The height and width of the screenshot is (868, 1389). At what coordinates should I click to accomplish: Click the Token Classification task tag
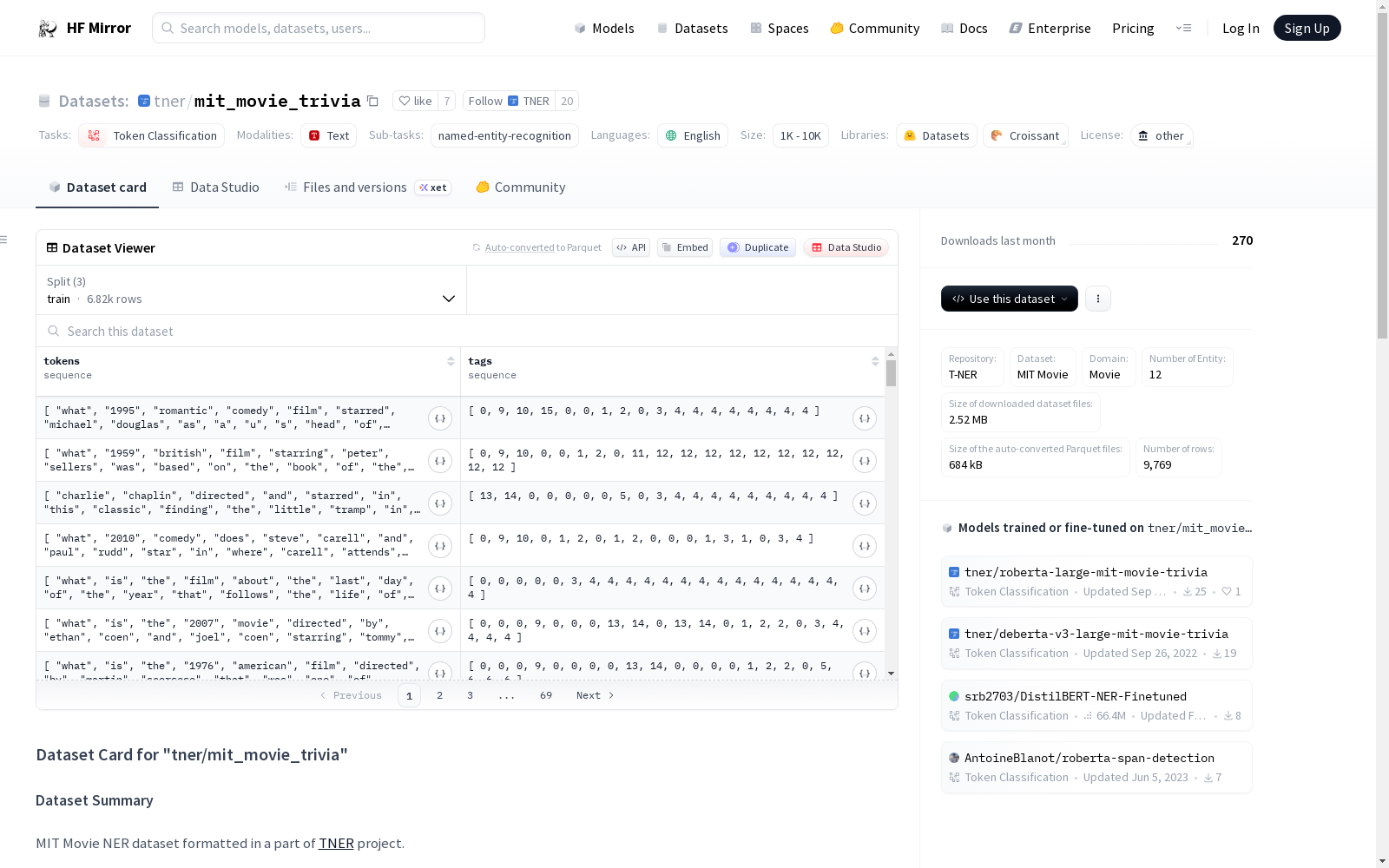152,135
